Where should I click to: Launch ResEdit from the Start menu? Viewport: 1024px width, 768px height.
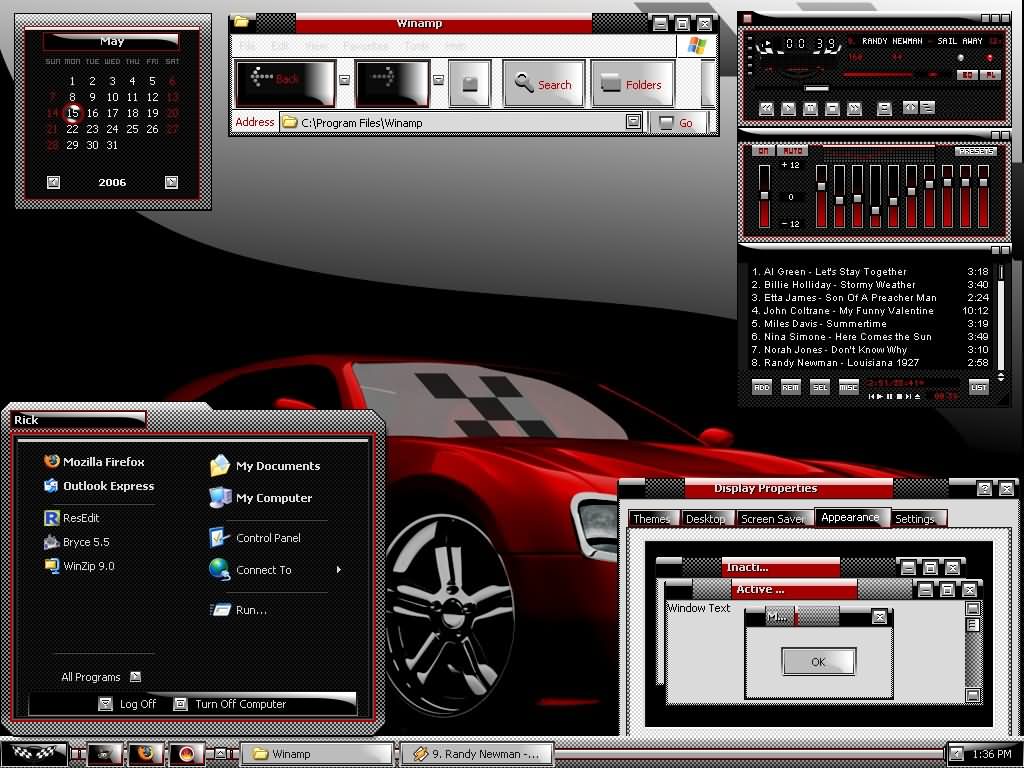(71, 518)
